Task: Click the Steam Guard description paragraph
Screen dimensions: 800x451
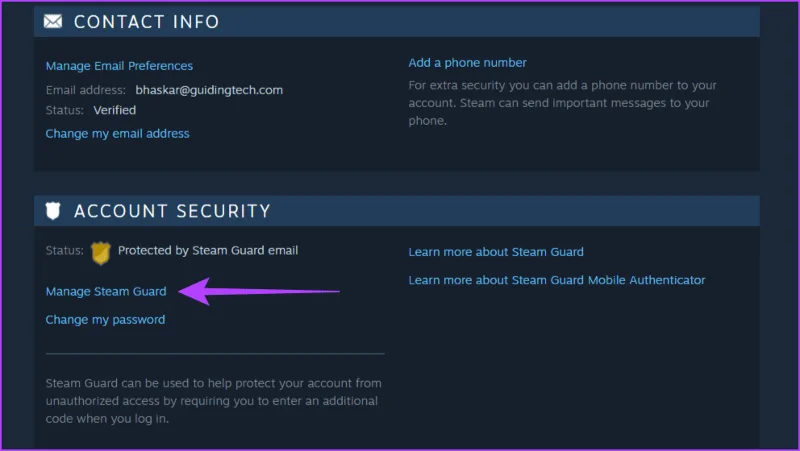Action: click(214, 401)
